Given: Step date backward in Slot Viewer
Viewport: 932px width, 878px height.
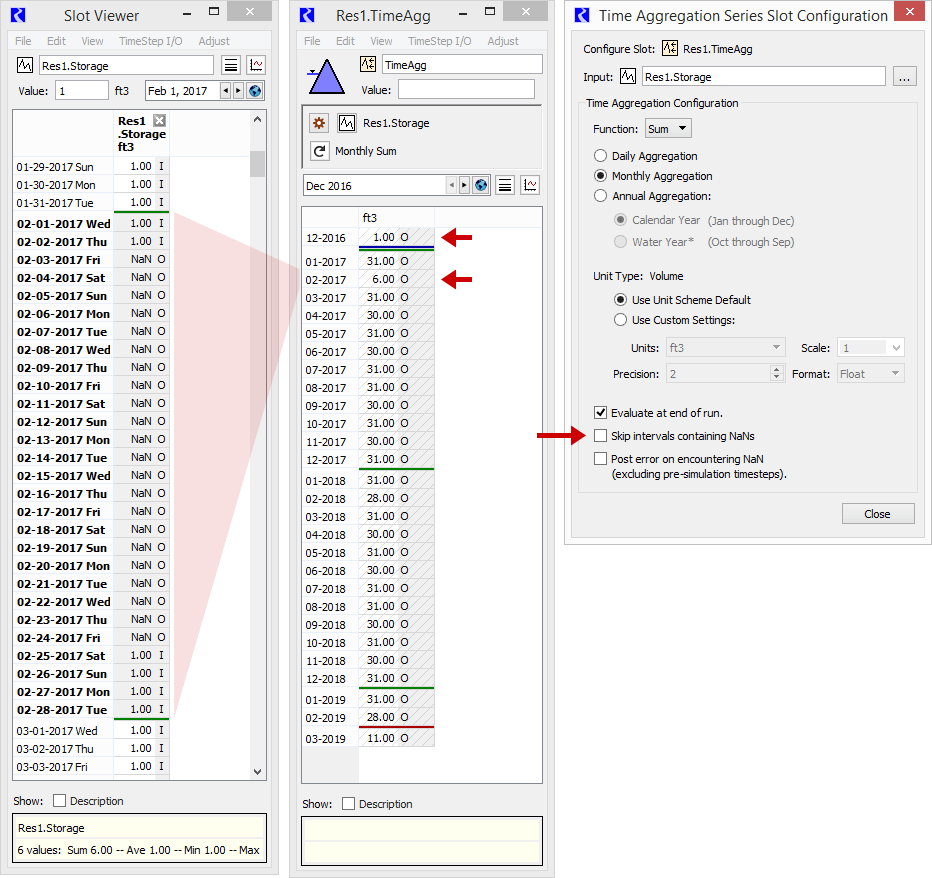Looking at the screenshot, I should [225, 91].
